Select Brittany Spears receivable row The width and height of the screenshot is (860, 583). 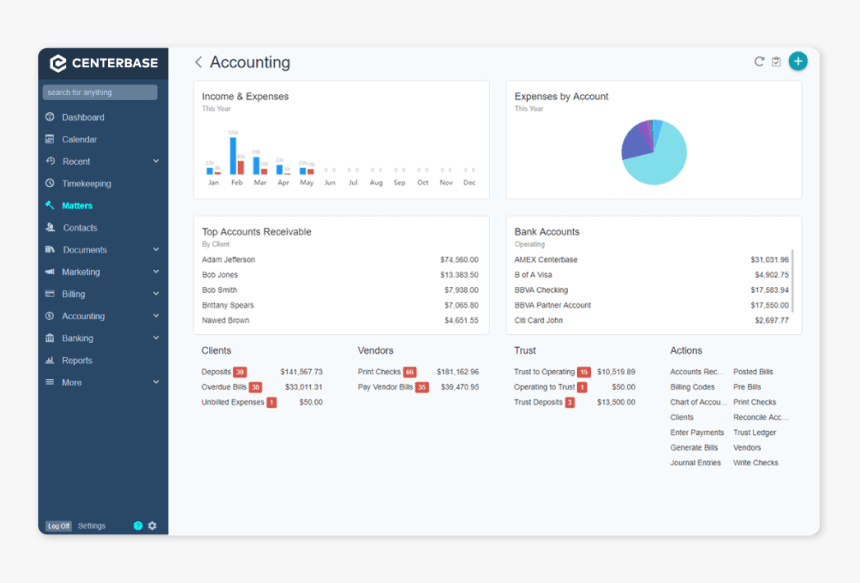pos(340,305)
